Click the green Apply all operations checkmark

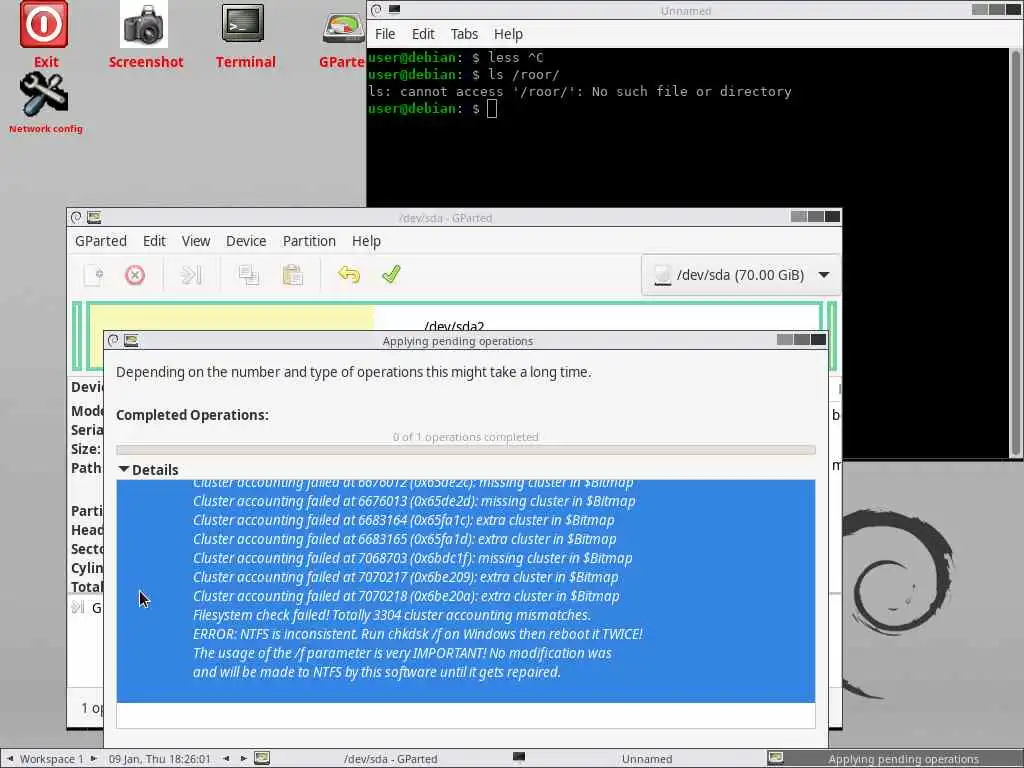pyautogui.click(x=391, y=275)
